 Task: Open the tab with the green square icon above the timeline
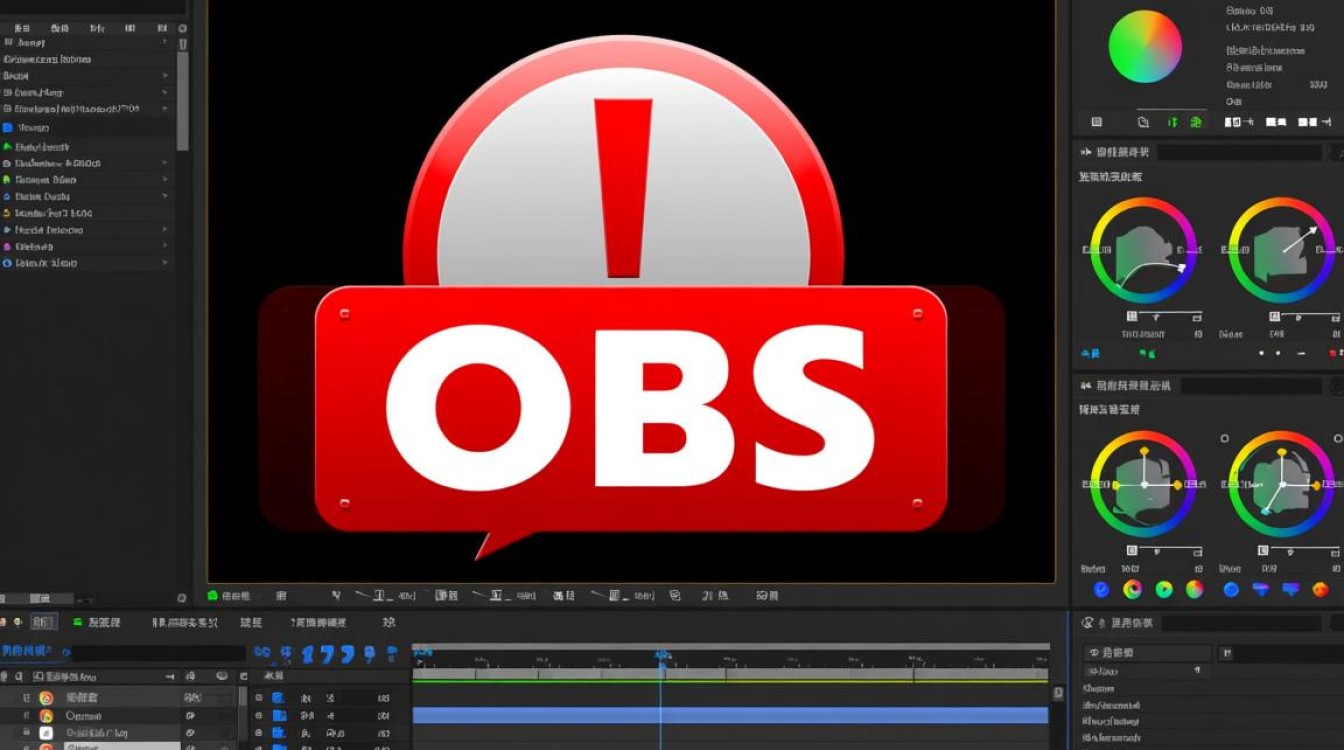point(98,622)
